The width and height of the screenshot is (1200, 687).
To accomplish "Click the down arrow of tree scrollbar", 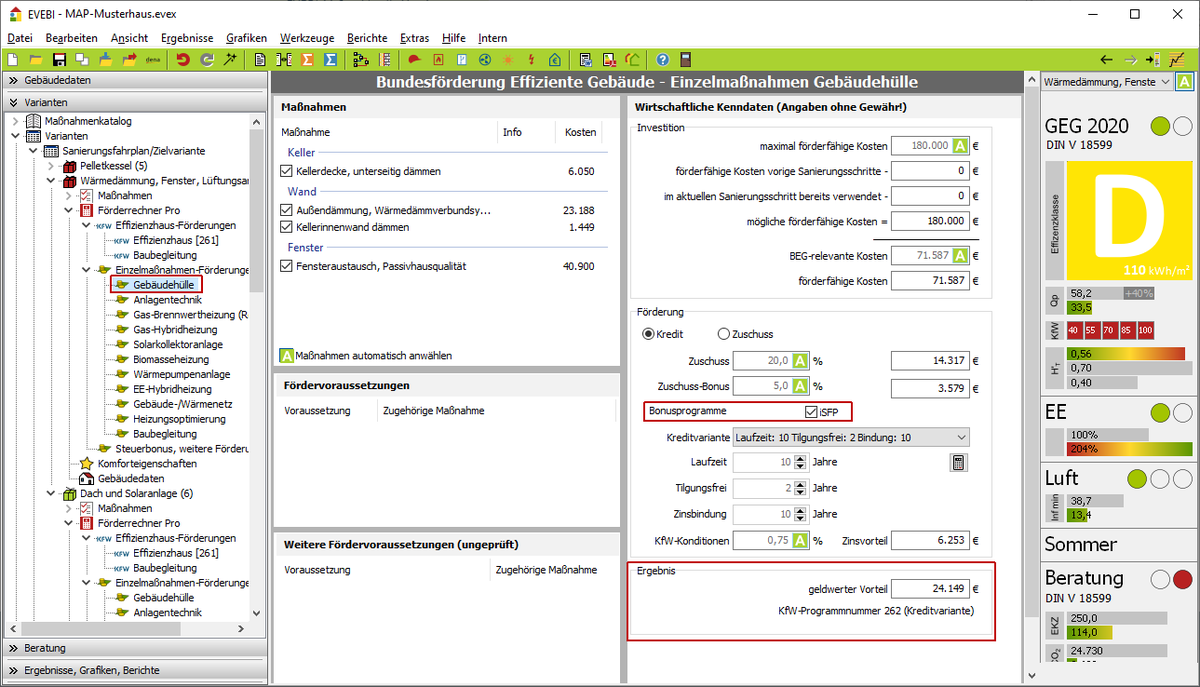I will pos(258,613).
